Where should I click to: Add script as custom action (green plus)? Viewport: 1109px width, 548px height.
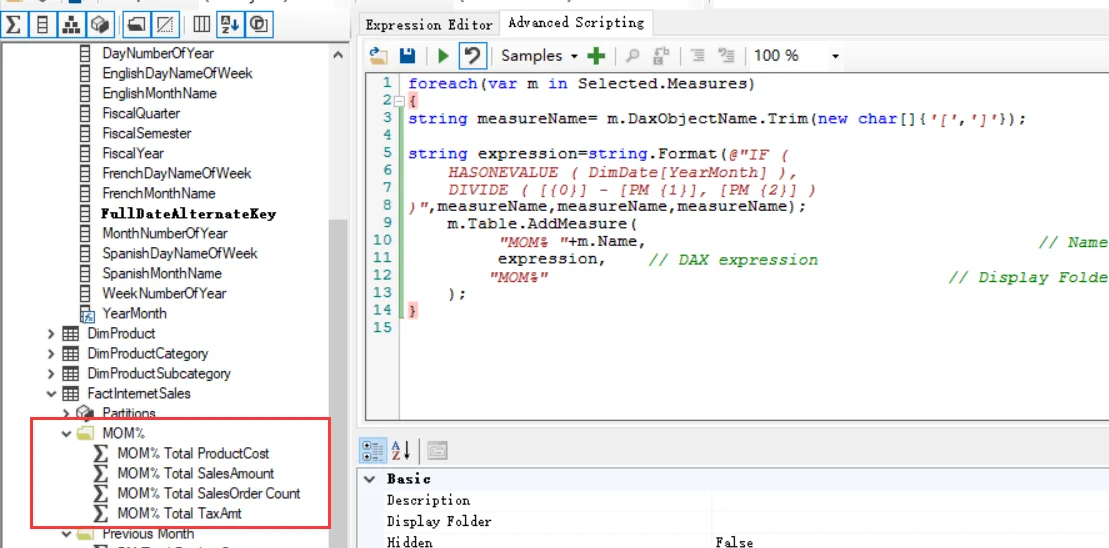597,56
